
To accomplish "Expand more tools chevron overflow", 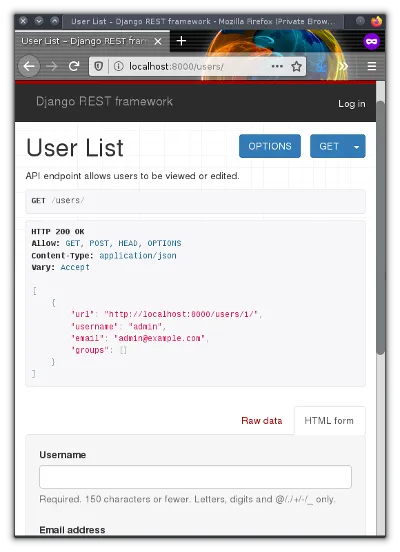I will [343, 66].
